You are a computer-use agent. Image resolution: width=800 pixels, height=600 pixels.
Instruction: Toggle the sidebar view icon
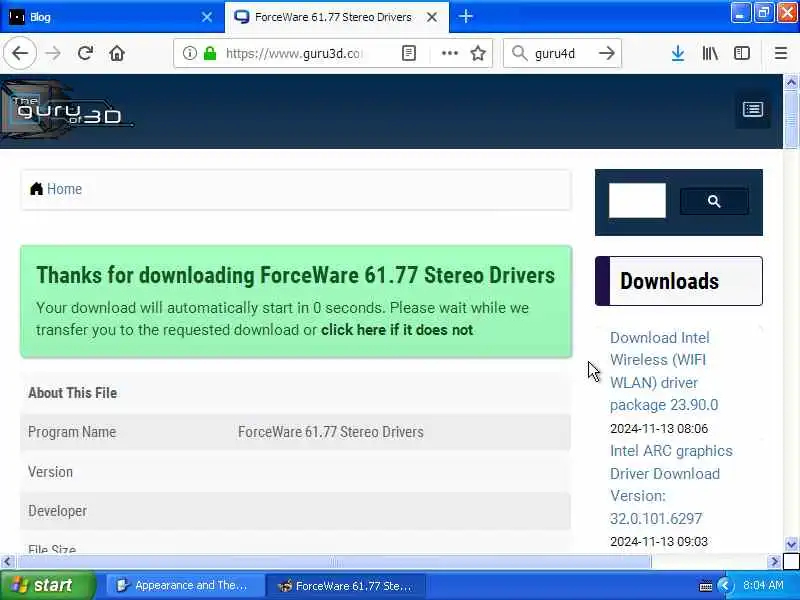tap(741, 53)
